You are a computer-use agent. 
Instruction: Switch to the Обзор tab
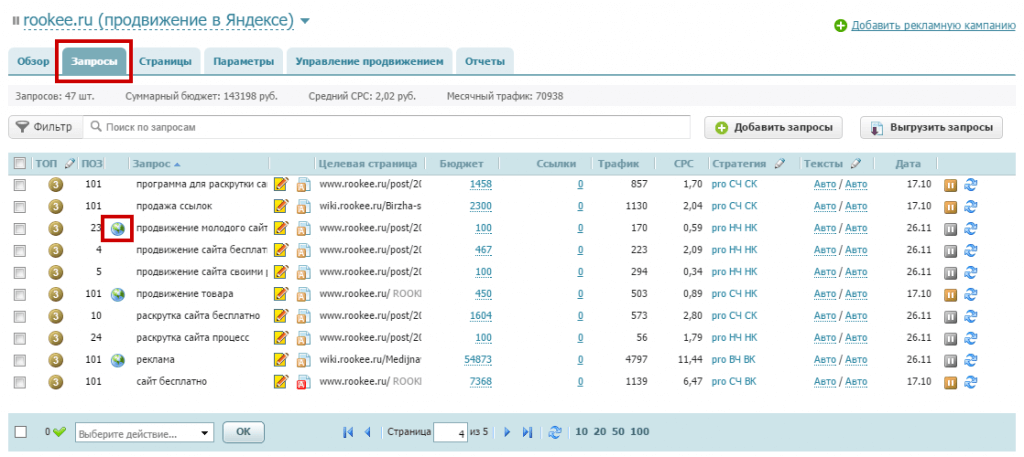[33, 62]
